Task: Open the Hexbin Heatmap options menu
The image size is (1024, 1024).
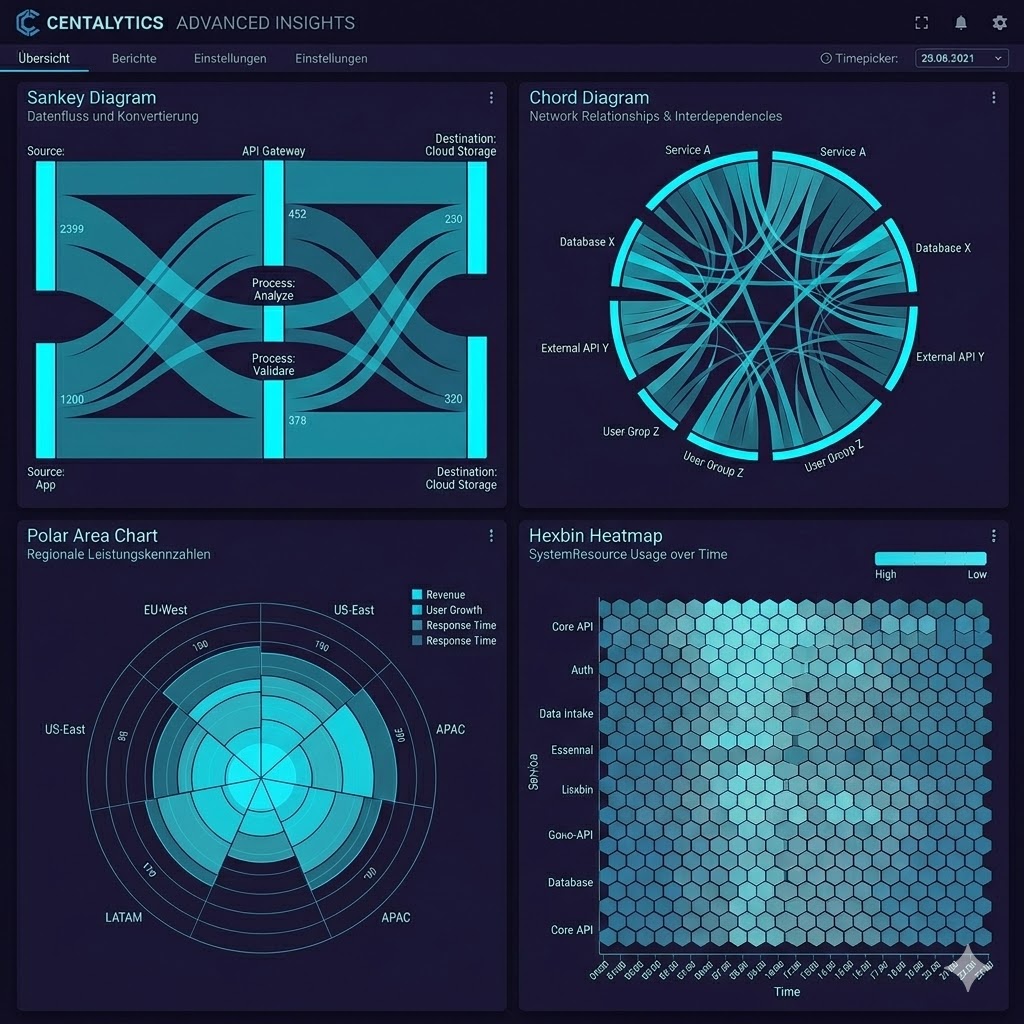Action: 993,535
